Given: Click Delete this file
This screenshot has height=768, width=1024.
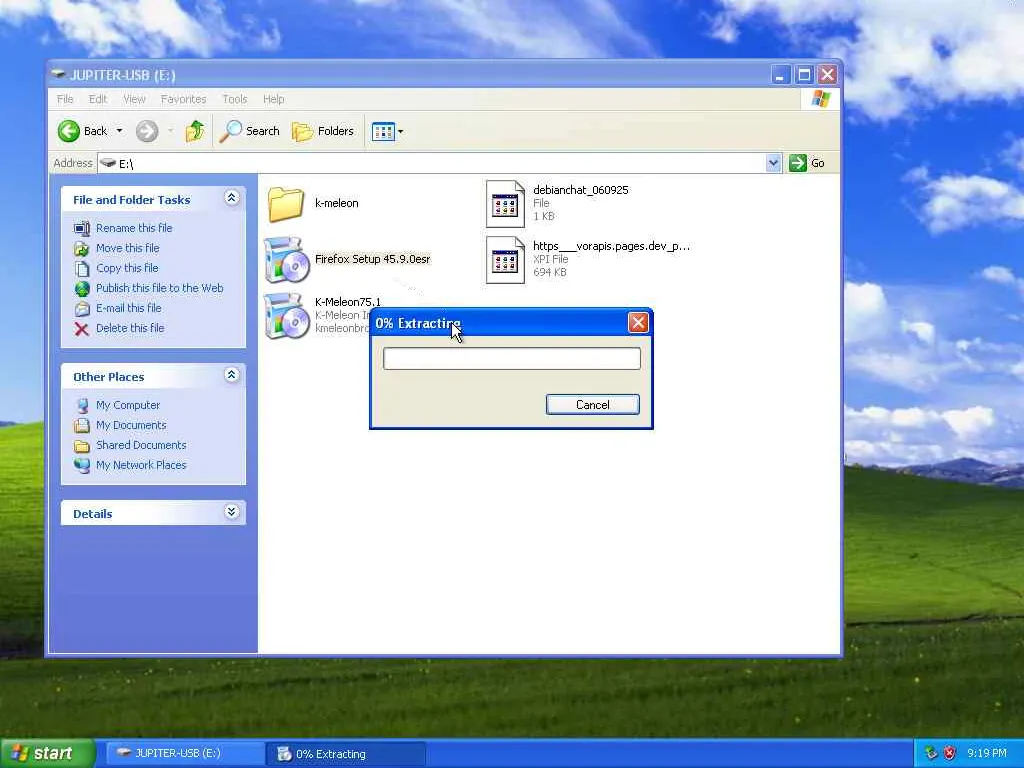Looking at the screenshot, I should [130, 328].
